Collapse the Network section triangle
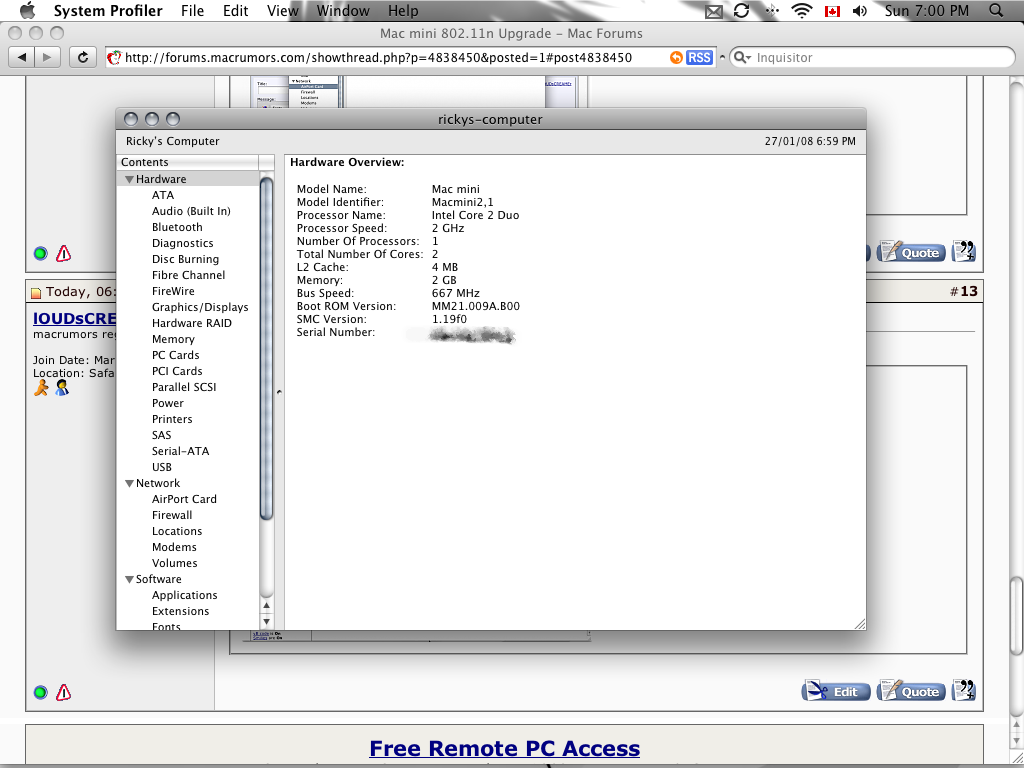Image resolution: width=1024 pixels, height=768 pixels. pyautogui.click(x=129, y=484)
